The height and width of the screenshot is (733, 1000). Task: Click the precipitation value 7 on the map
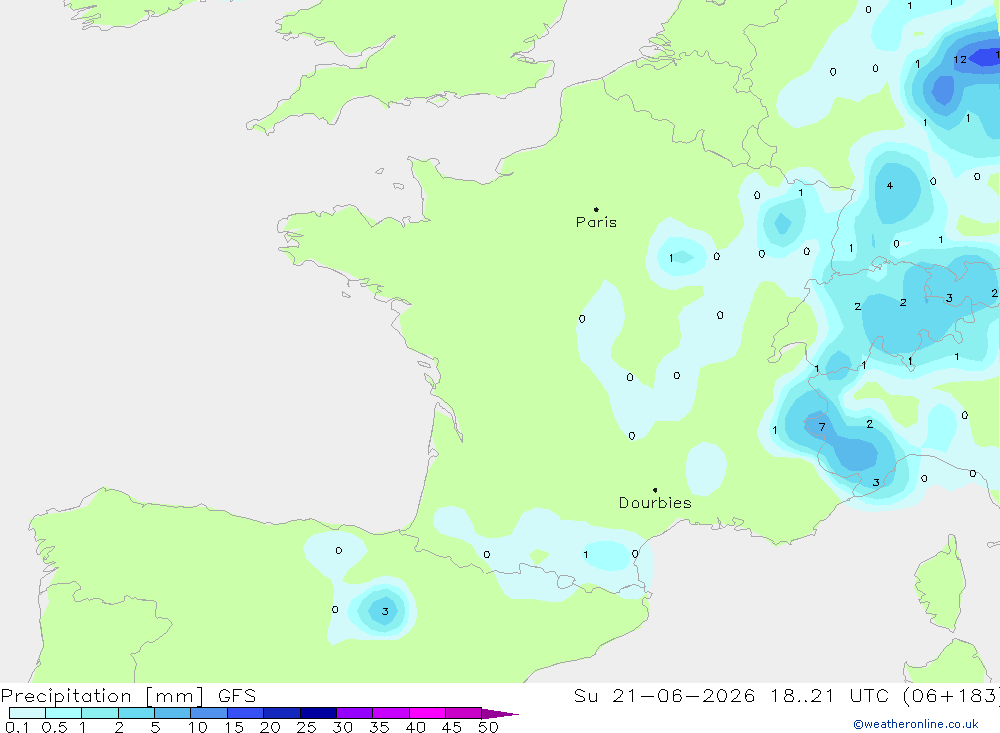pos(822,427)
